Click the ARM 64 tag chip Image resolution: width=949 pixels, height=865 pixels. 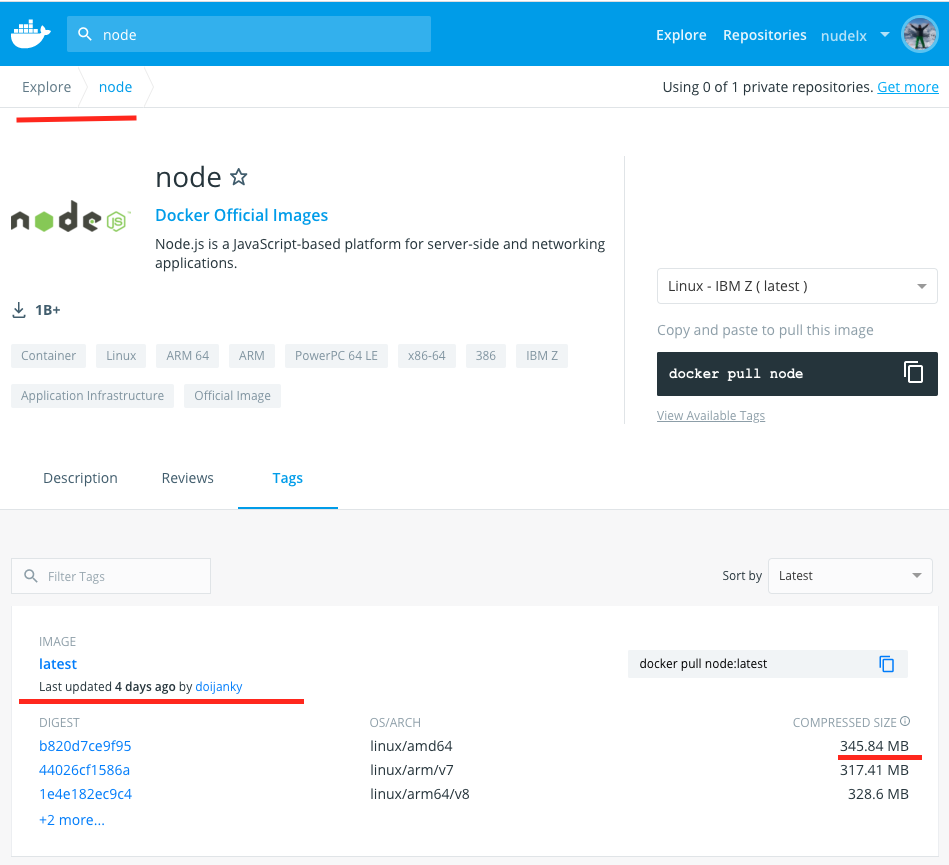(x=188, y=356)
